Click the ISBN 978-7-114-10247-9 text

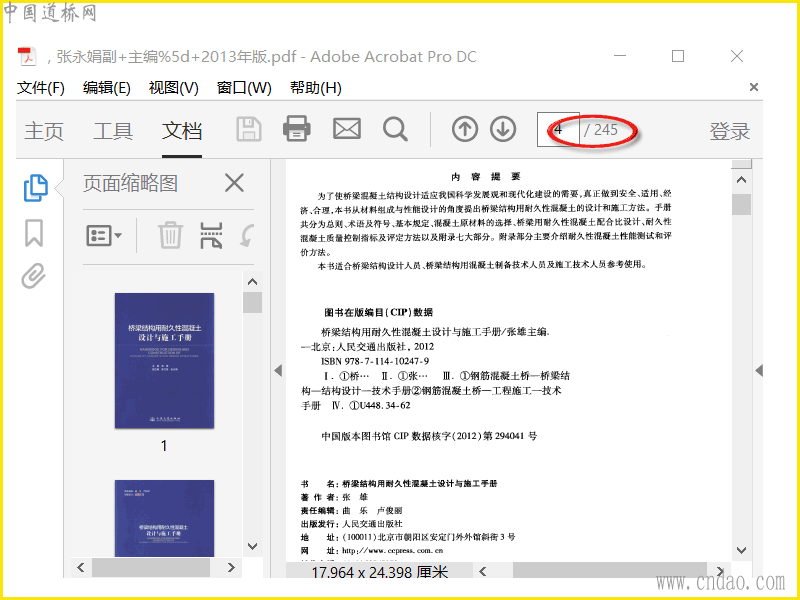pos(375,361)
